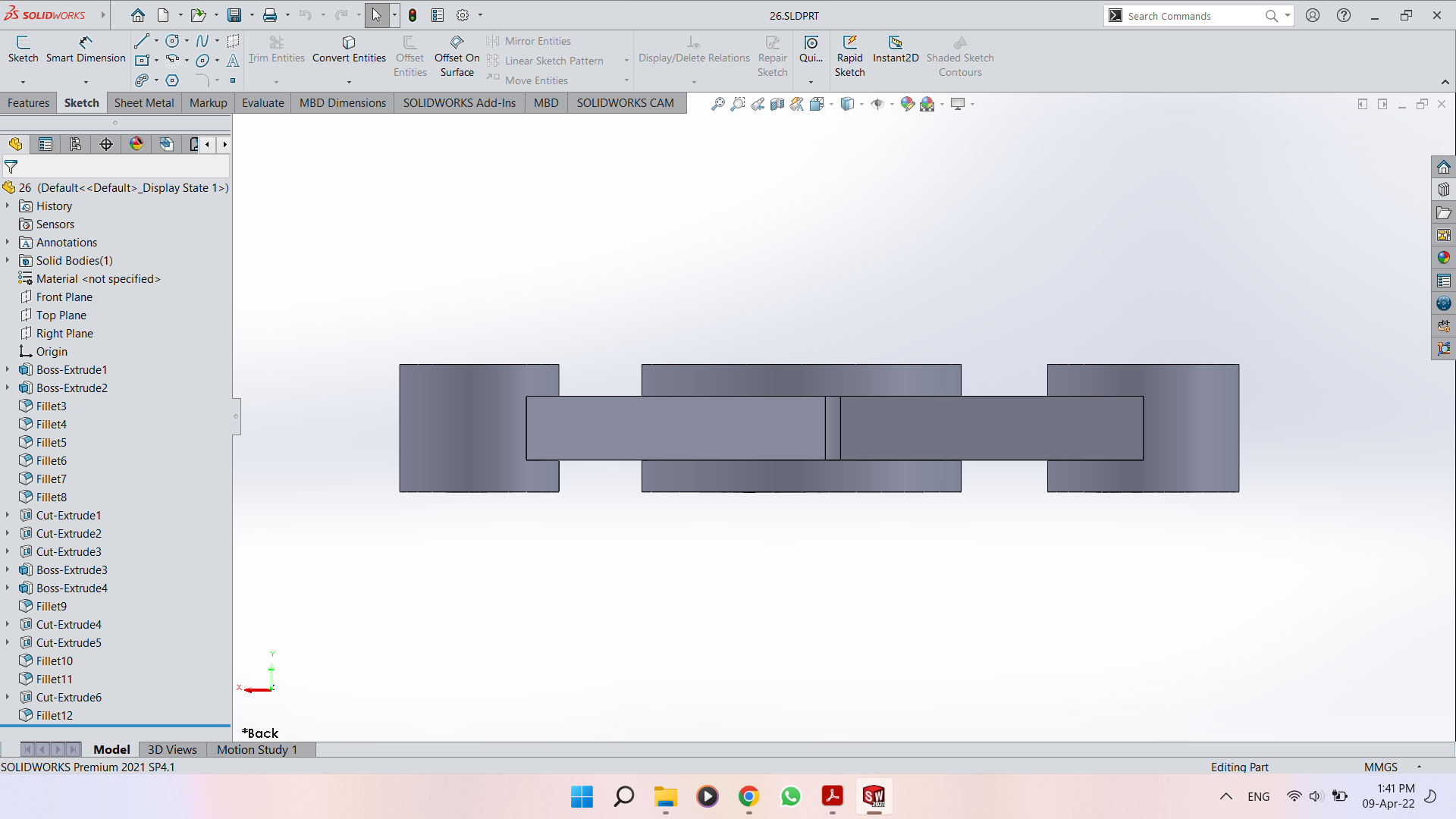This screenshot has height=819, width=1456.
Task: Open the Smart Dimension dropdown arrow
Action: point(86,81)
